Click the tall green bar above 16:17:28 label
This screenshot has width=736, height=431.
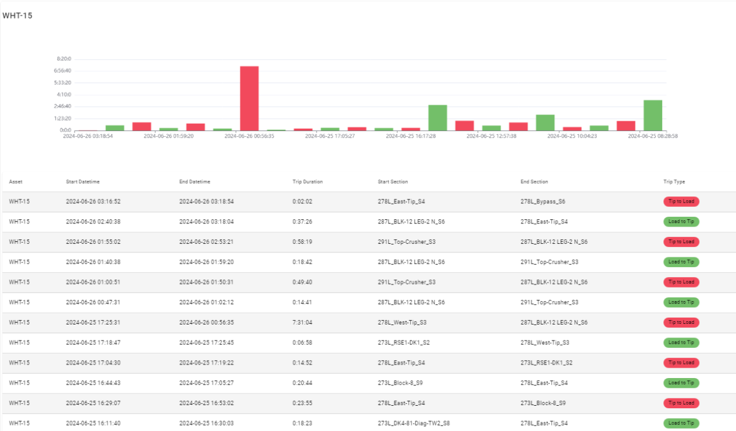click(437, 117)
